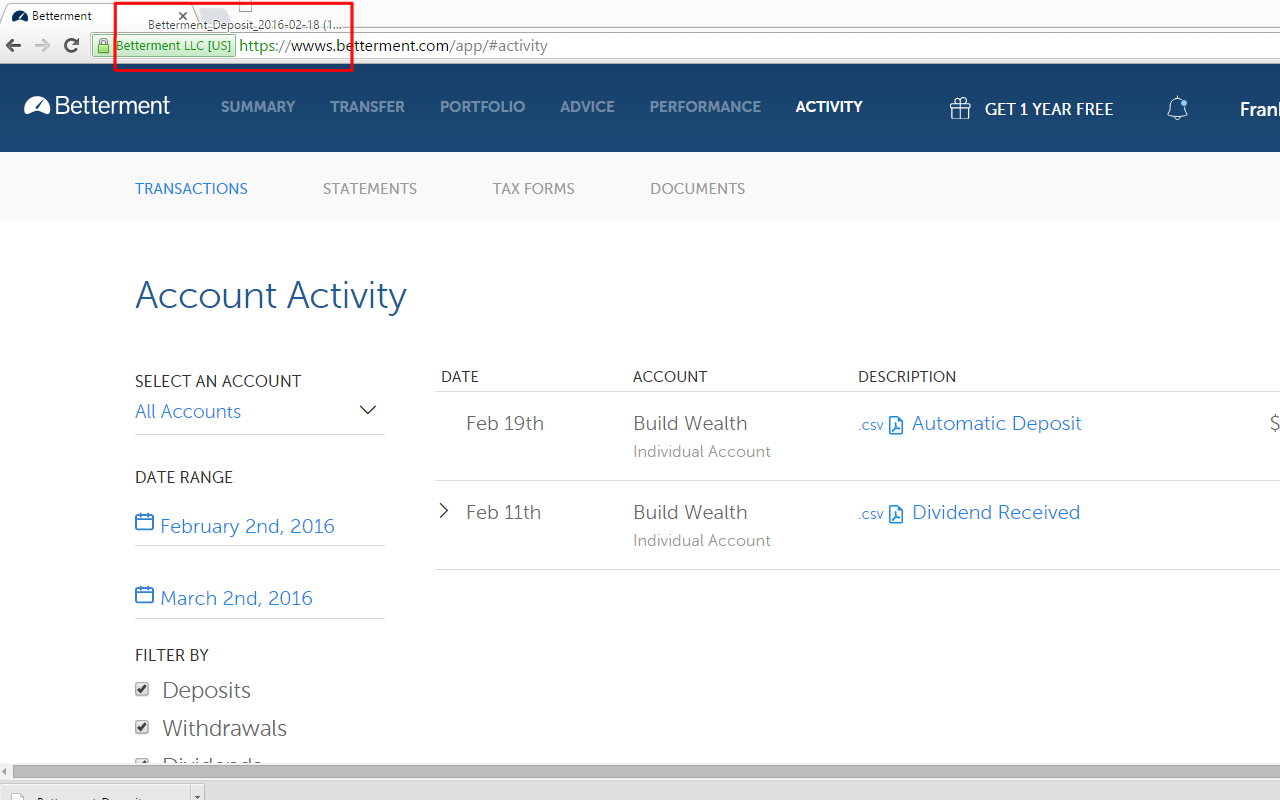Screen dimensions: 1280x800
Task: Toggle the Deposits filter checkbox
Action: coord(142,689)
